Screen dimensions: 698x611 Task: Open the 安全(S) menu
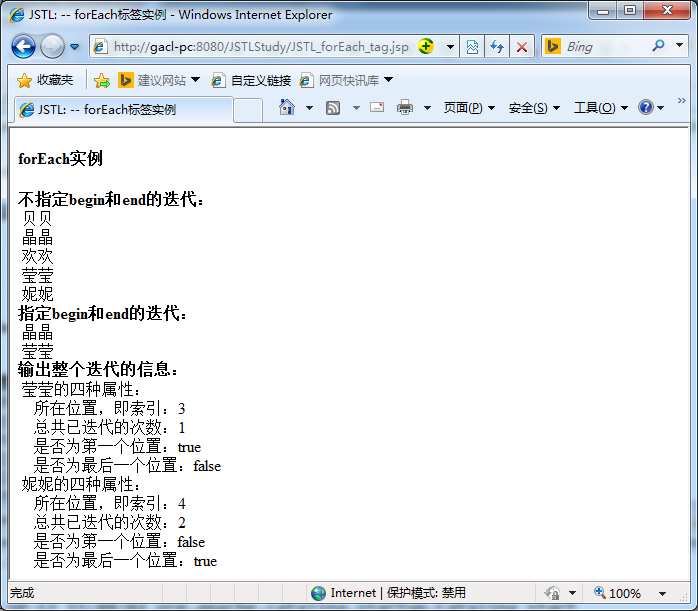click(x=534, y=108)
